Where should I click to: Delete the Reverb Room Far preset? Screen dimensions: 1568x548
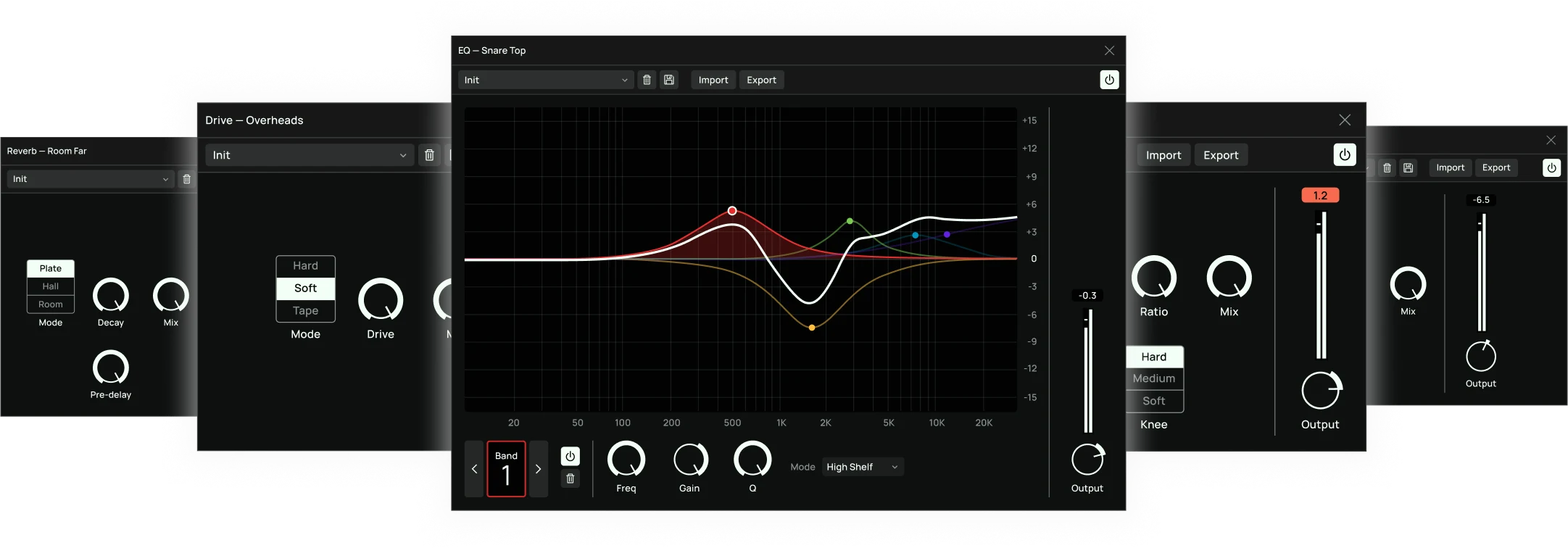click(186, 179)
